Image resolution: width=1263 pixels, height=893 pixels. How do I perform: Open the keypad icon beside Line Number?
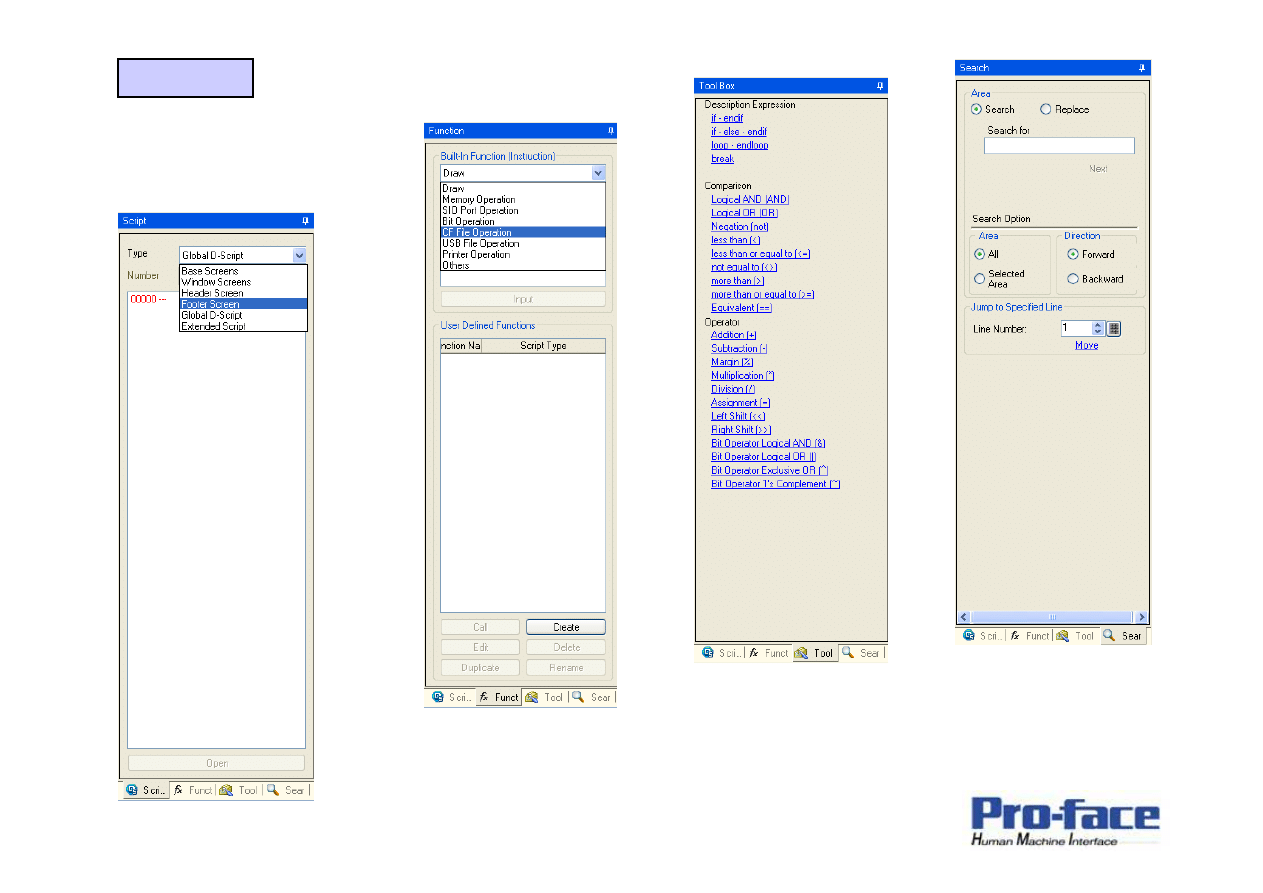pos(1114,328)
